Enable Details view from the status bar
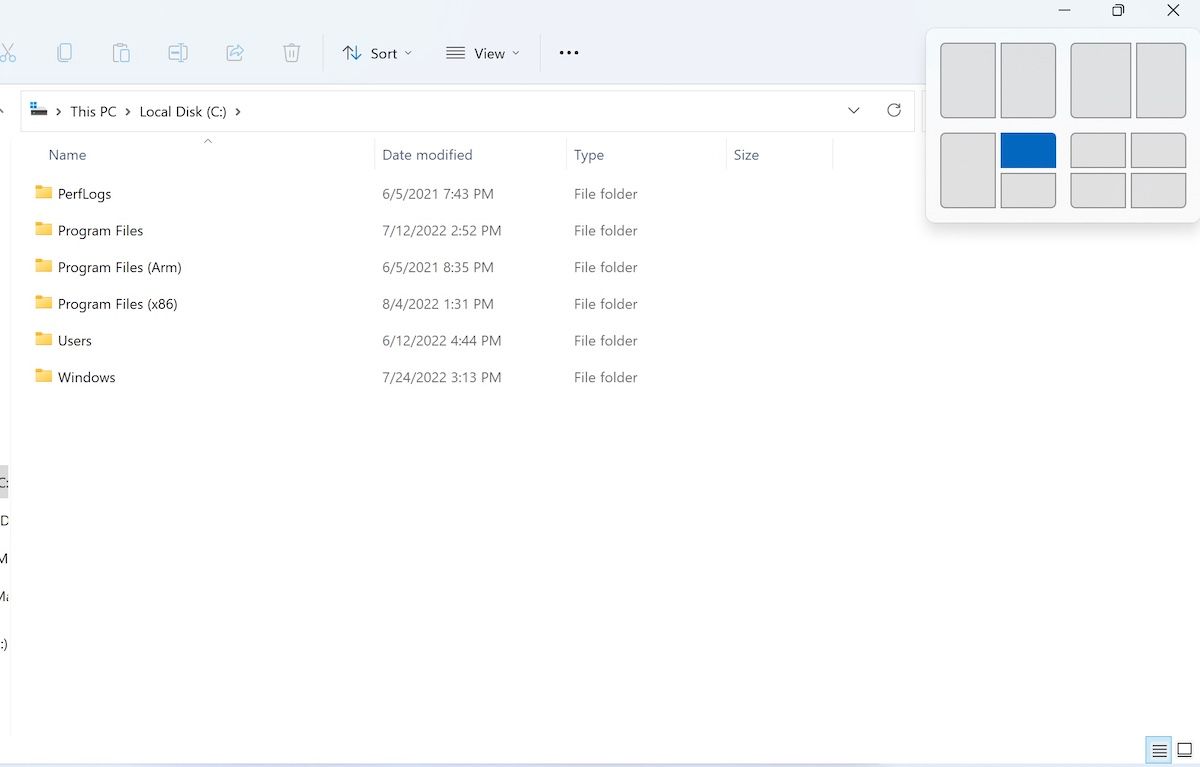The width and height of the screenshot is (1200, 767). click(x=1158, y=750)
